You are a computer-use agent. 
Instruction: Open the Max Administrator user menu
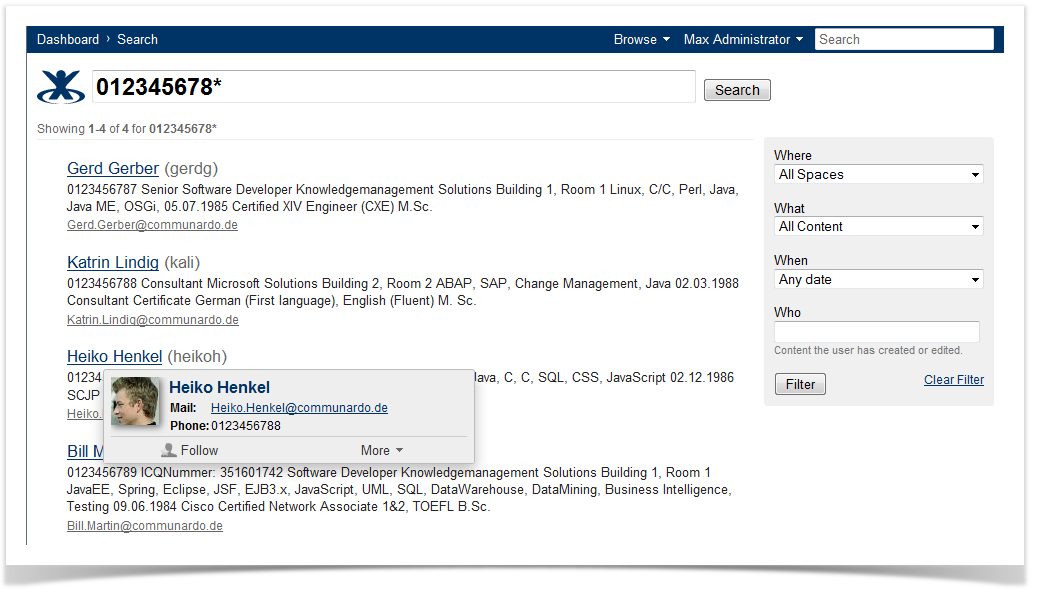[x=743, y=40]
